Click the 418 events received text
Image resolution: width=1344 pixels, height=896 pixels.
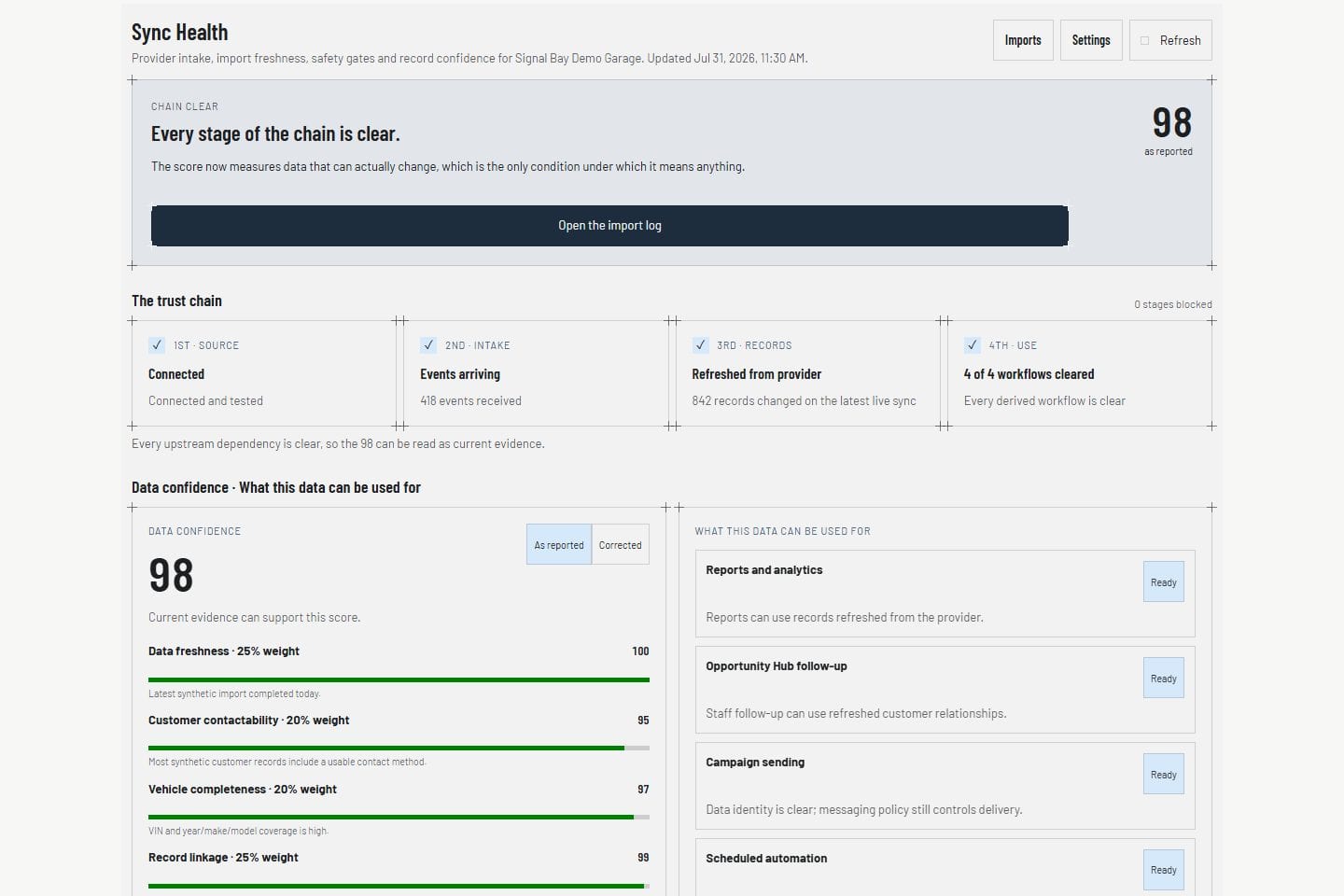point(470,401)
